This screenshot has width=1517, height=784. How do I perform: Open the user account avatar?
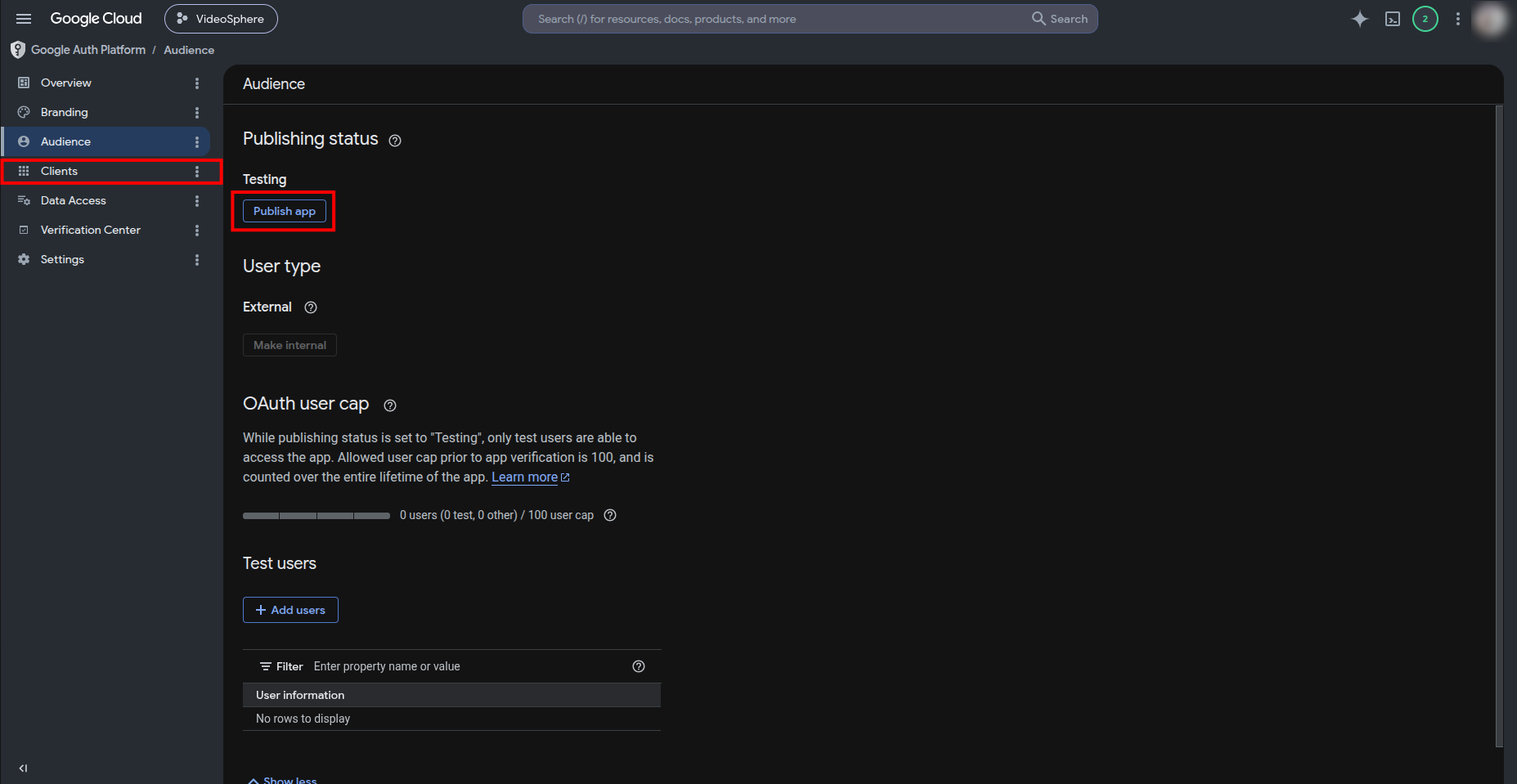pos(1490,19)
